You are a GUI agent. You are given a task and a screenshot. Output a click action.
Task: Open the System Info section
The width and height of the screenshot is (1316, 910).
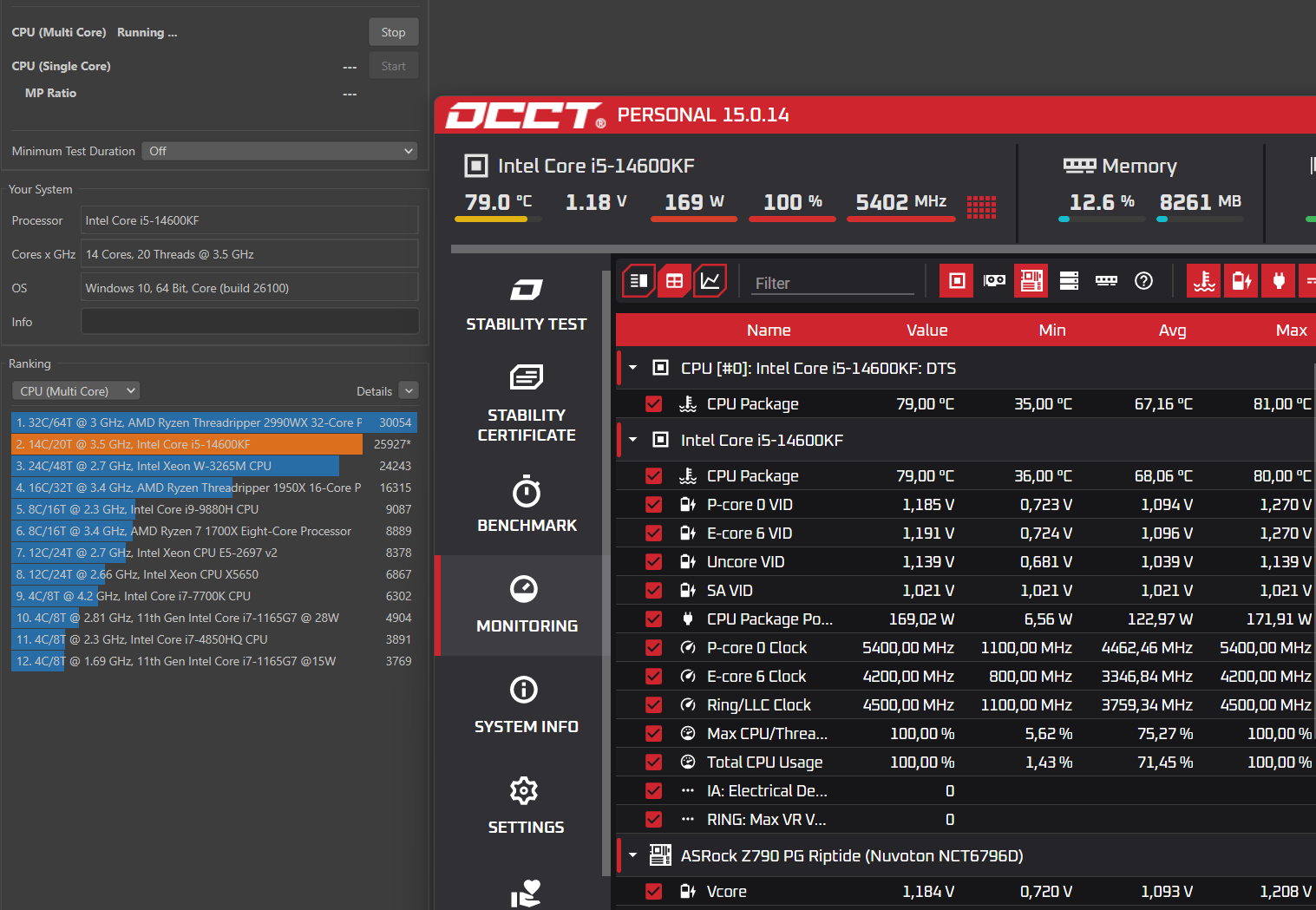click(527, 706)
